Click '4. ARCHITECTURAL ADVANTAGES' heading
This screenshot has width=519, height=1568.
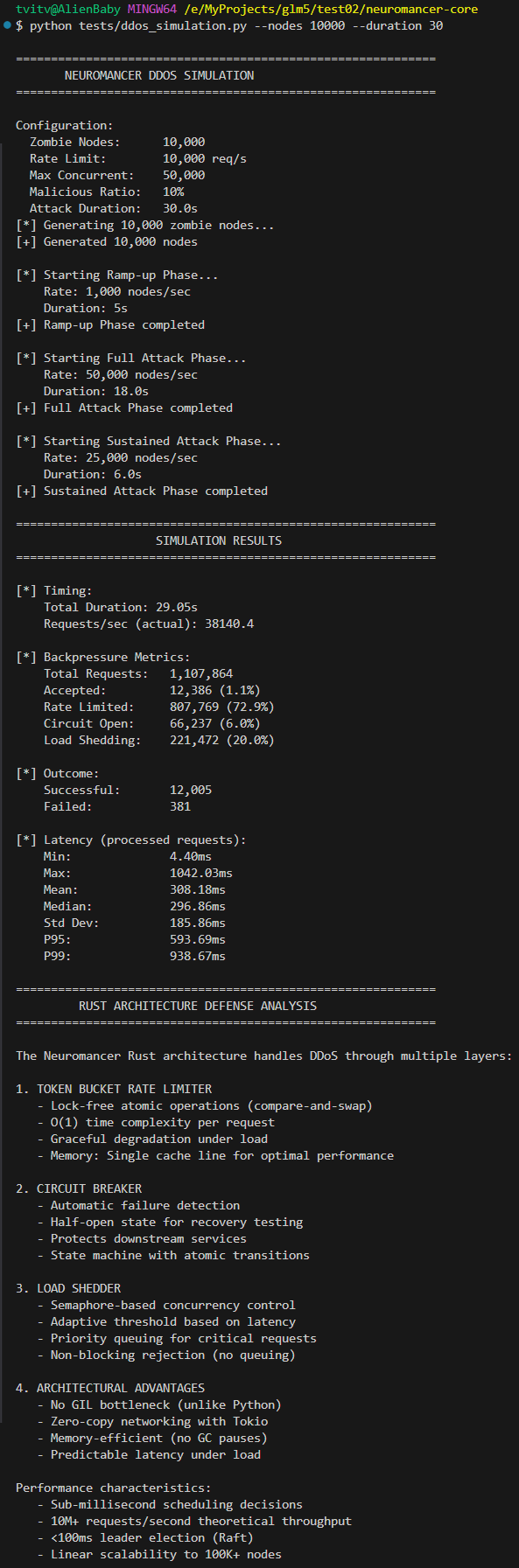coord(110,1389)
